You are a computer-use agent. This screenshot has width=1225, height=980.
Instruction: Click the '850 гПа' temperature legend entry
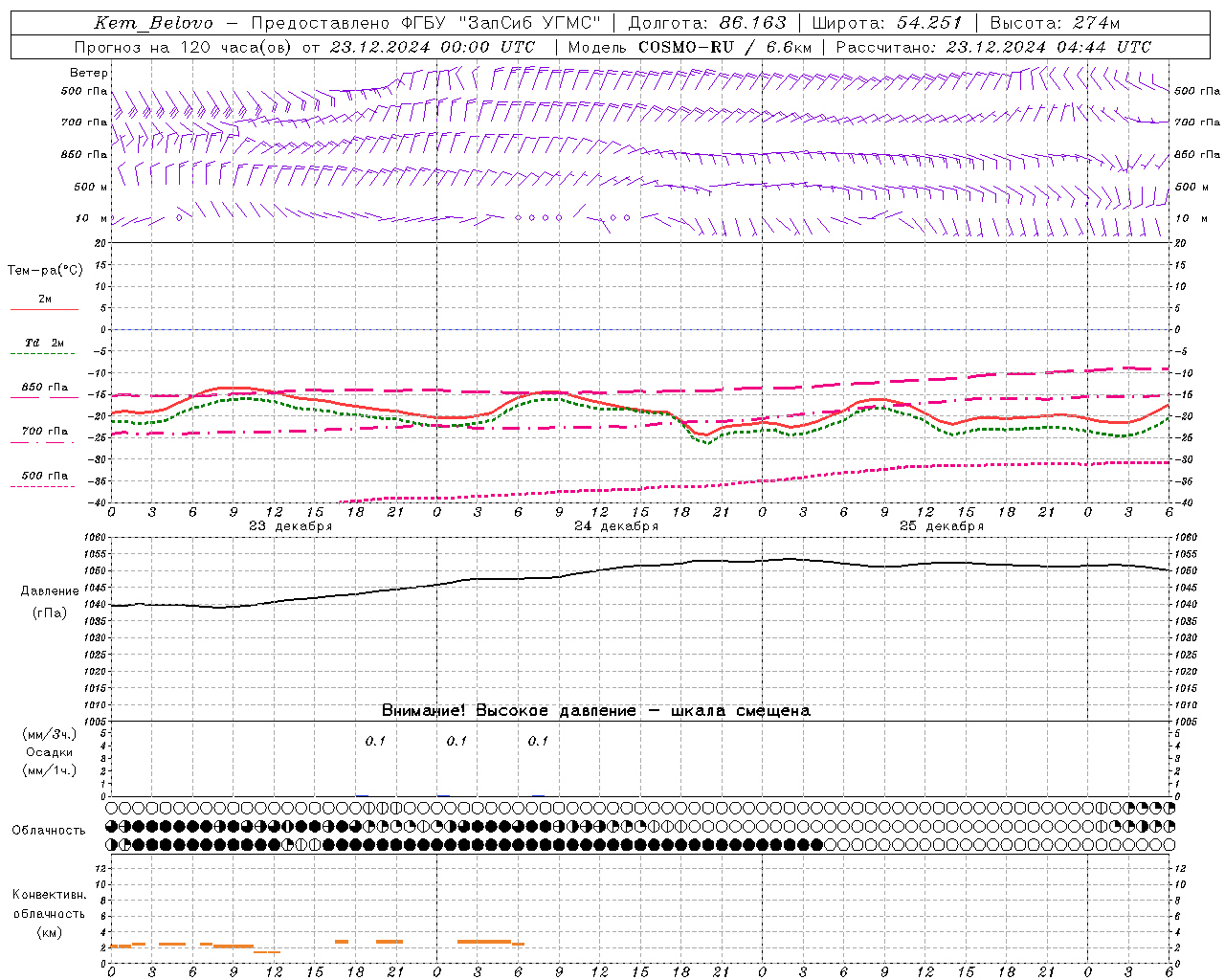click(45, 388)
